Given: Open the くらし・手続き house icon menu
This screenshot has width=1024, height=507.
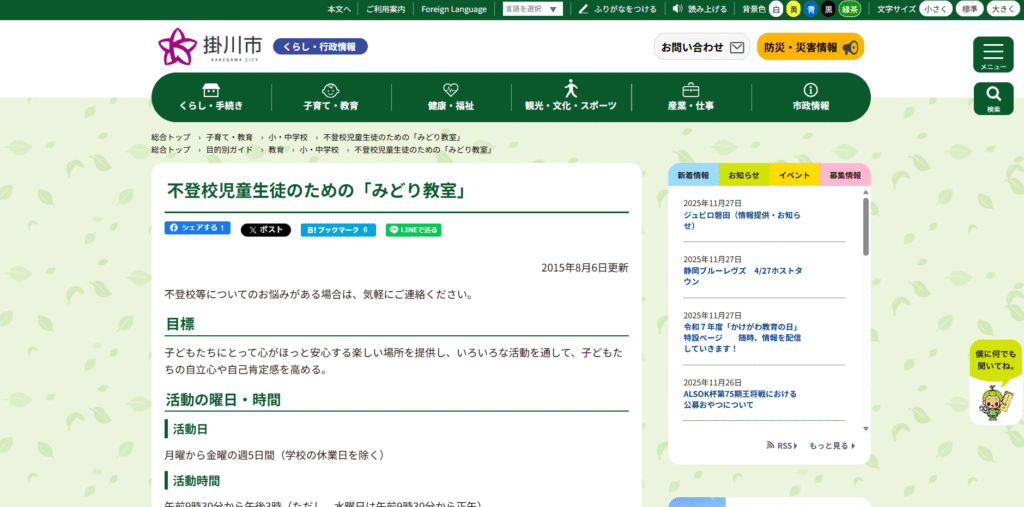Looking at the screenshot, I should 211,97.
